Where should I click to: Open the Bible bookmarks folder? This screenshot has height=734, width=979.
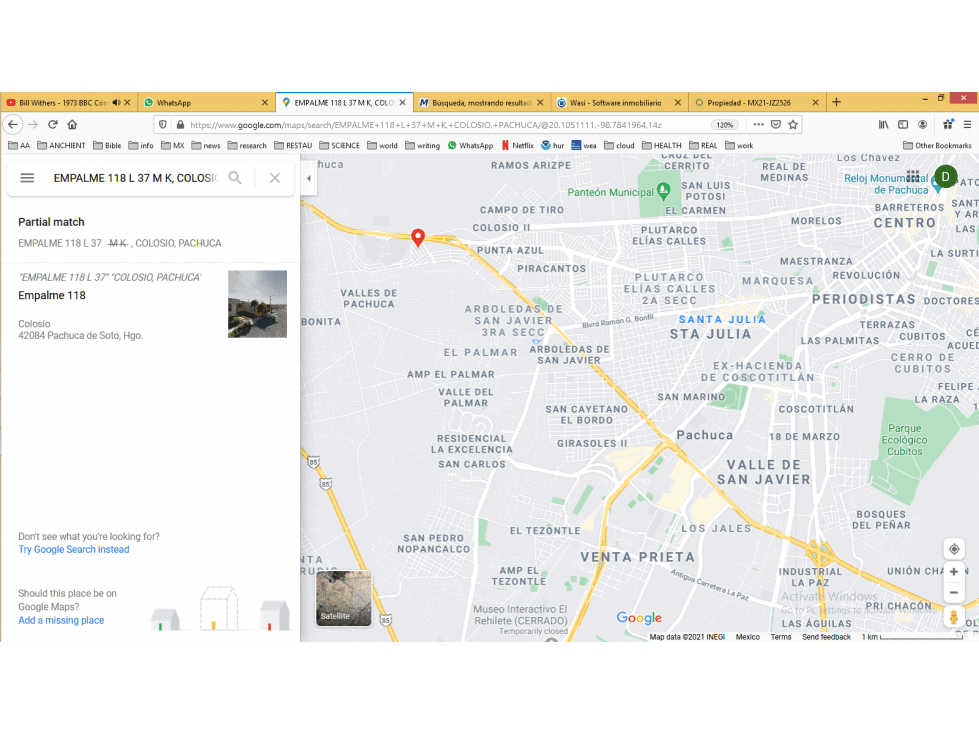point(107,145)
